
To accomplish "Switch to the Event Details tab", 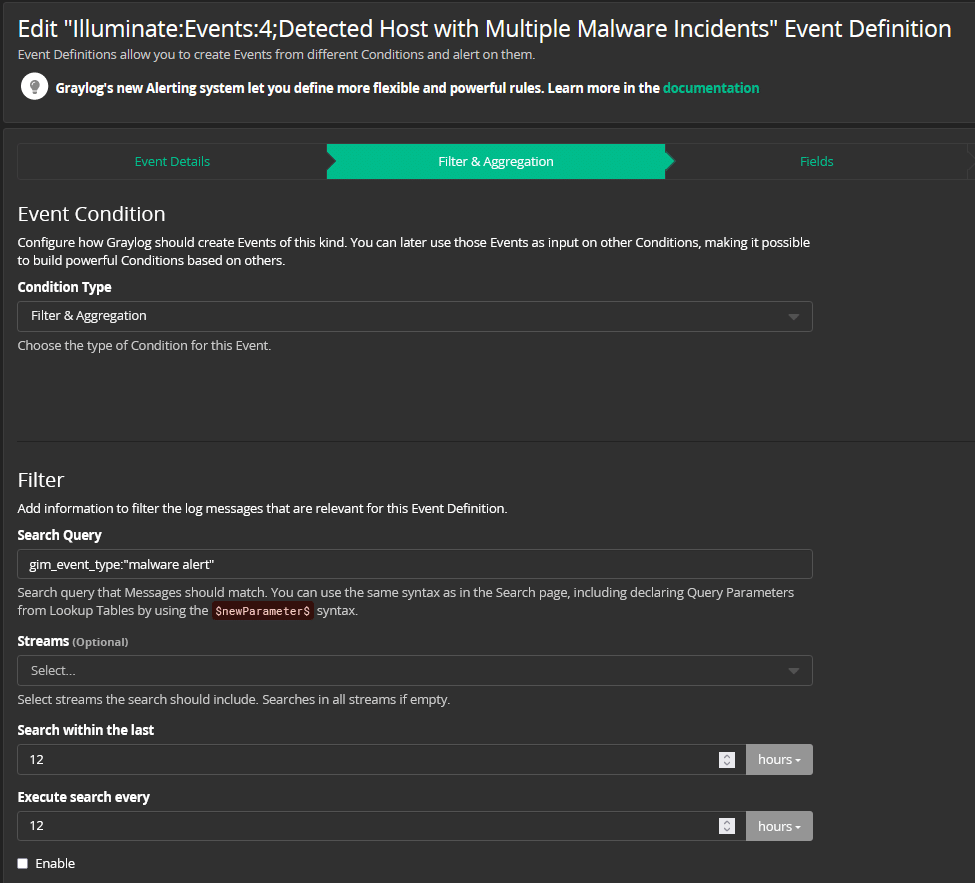I will (x=170, y=161).
